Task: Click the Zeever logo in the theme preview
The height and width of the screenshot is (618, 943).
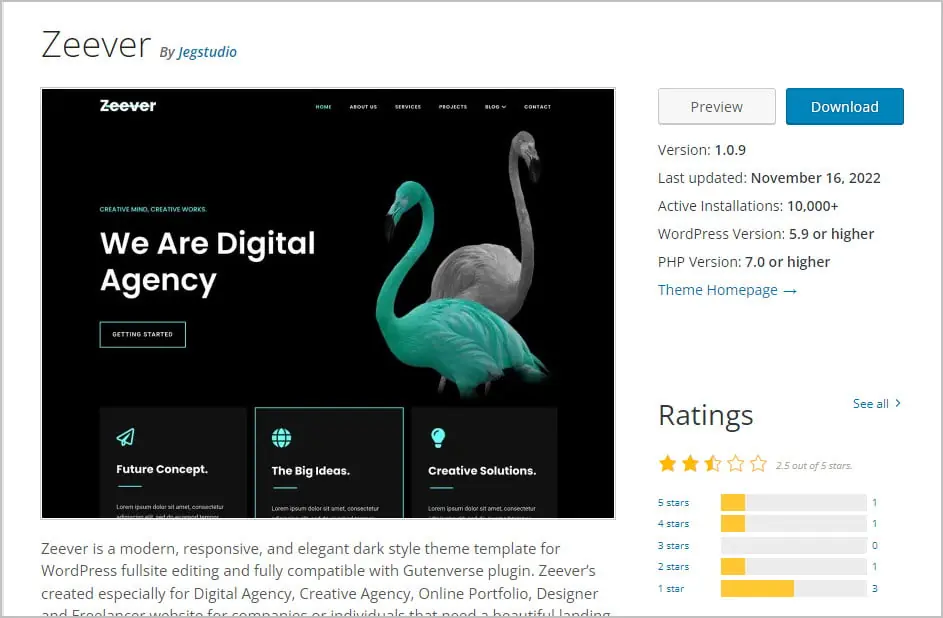Action: (x=128, y=106)
